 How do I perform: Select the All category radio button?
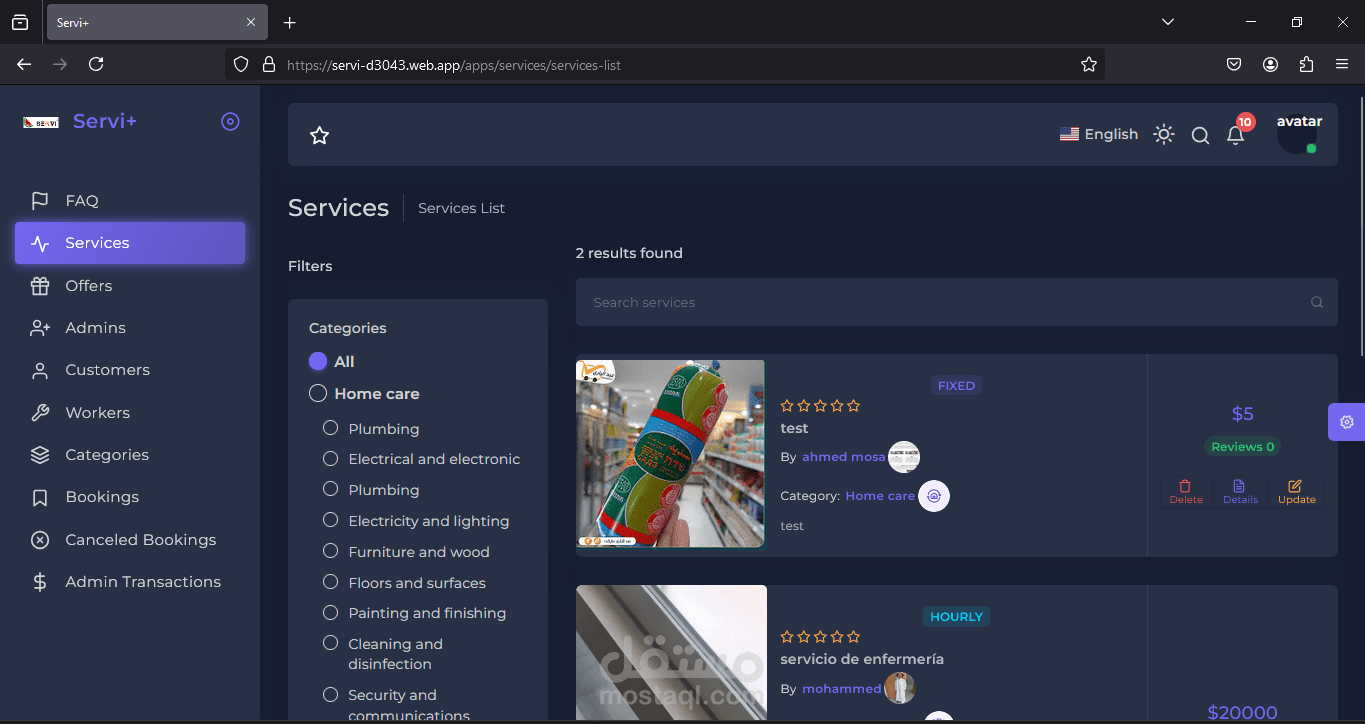[318, 361]
